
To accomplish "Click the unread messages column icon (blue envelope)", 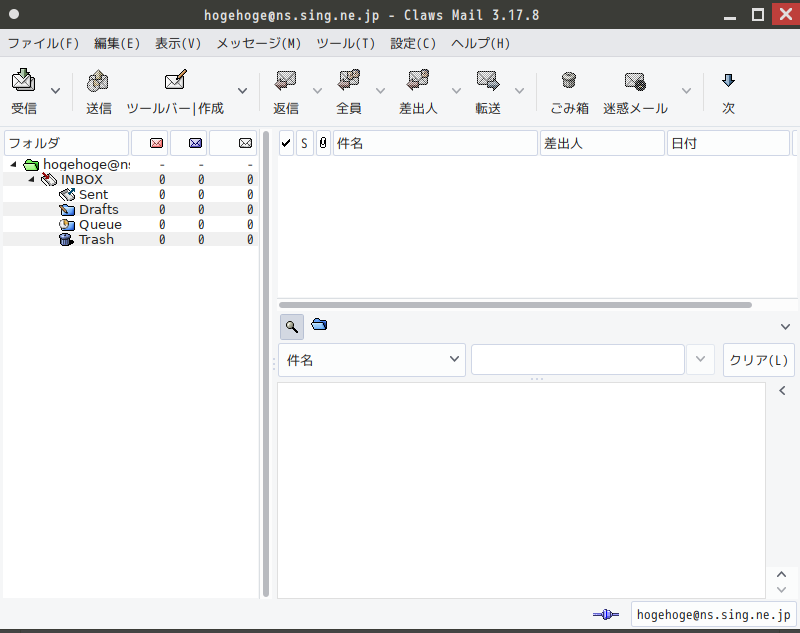I will (x=195, y=143).
